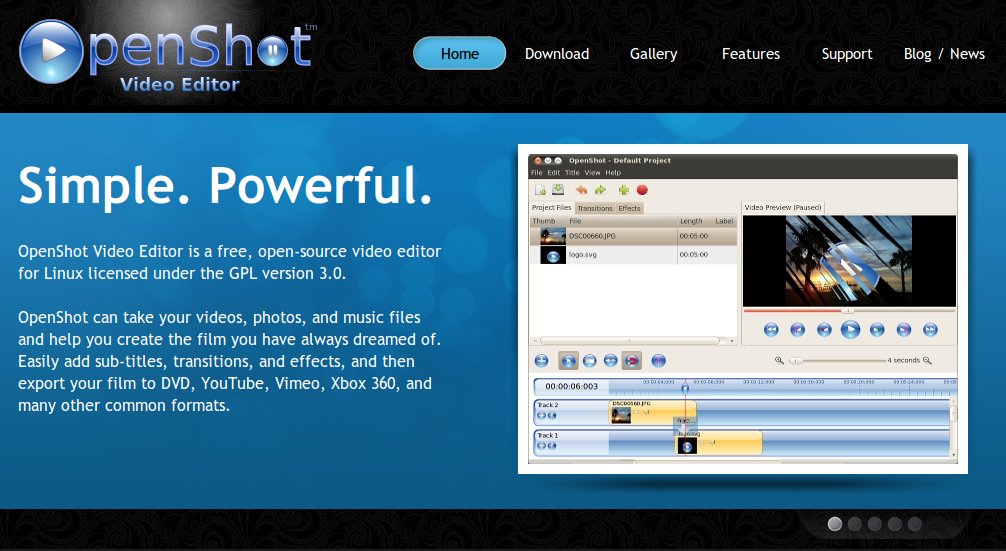
Task: Open the Support navigation link
Action: (x=847, y=54)
